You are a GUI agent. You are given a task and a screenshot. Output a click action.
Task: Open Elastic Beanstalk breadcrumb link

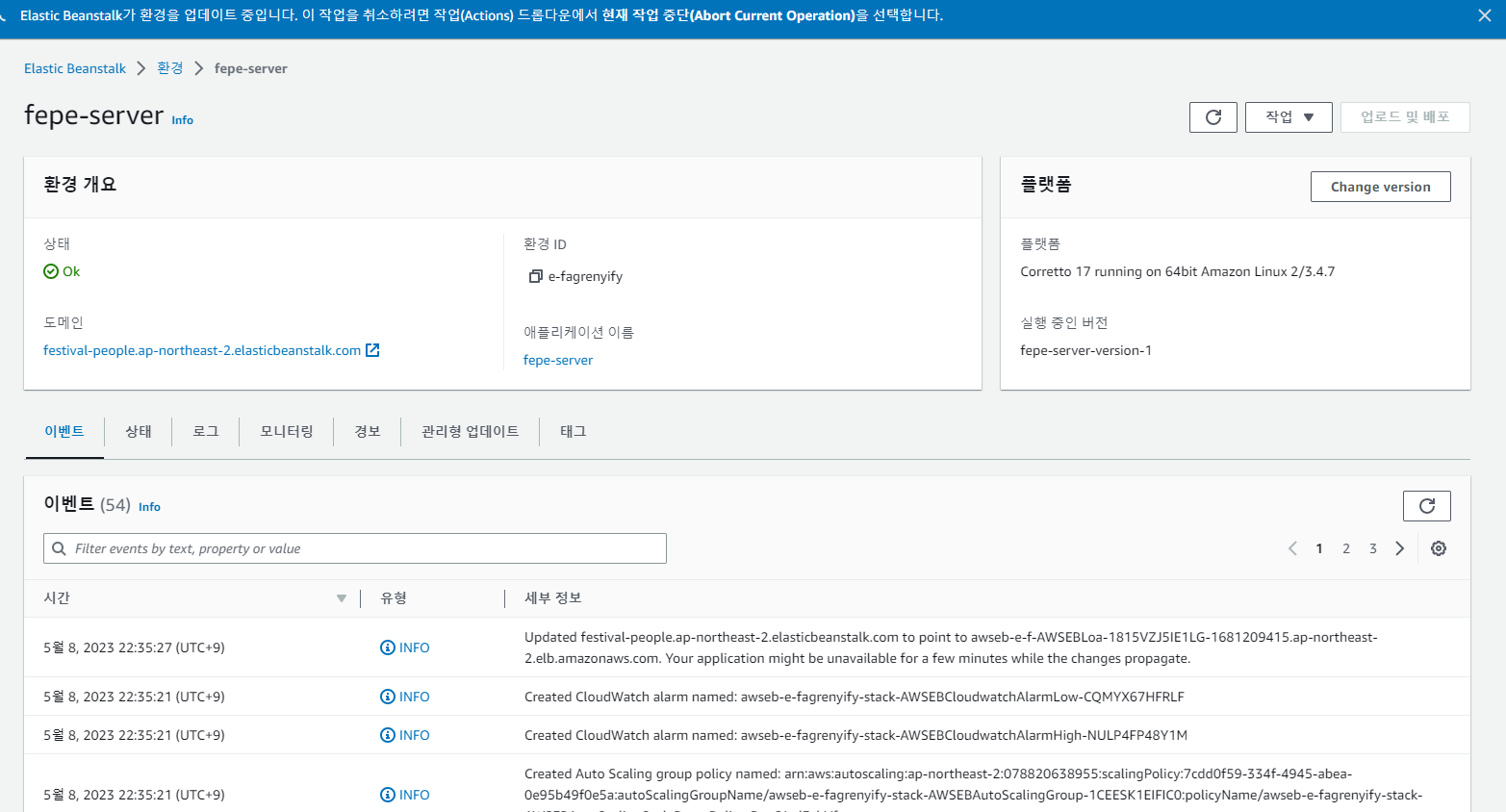tap(75, 68)
